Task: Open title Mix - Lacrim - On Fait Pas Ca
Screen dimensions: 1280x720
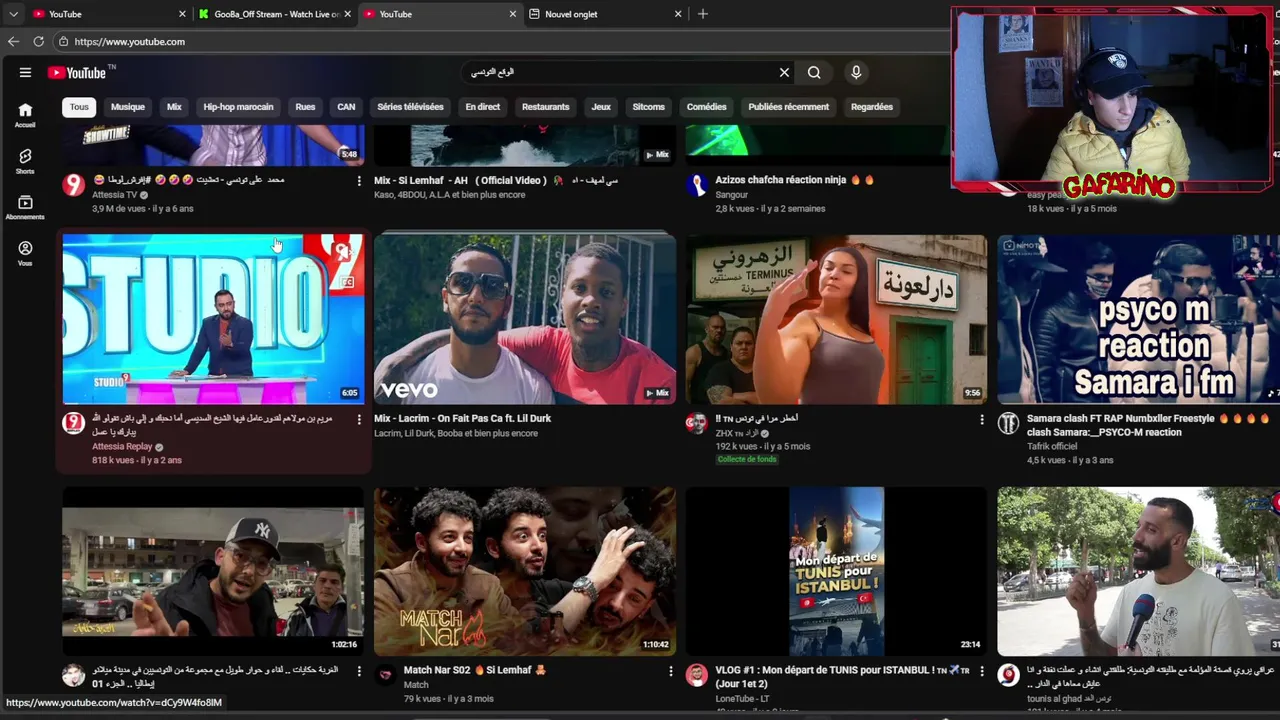Action: point(462,419)
